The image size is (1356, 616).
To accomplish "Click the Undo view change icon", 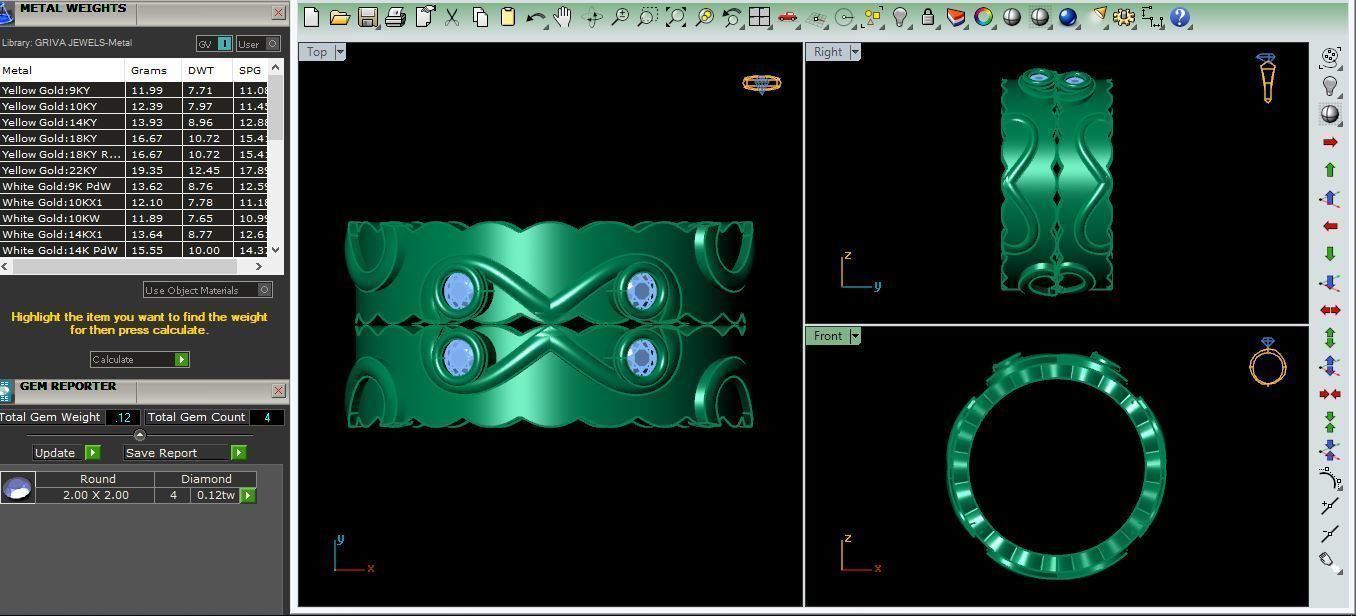I will [x=732, y=17].
